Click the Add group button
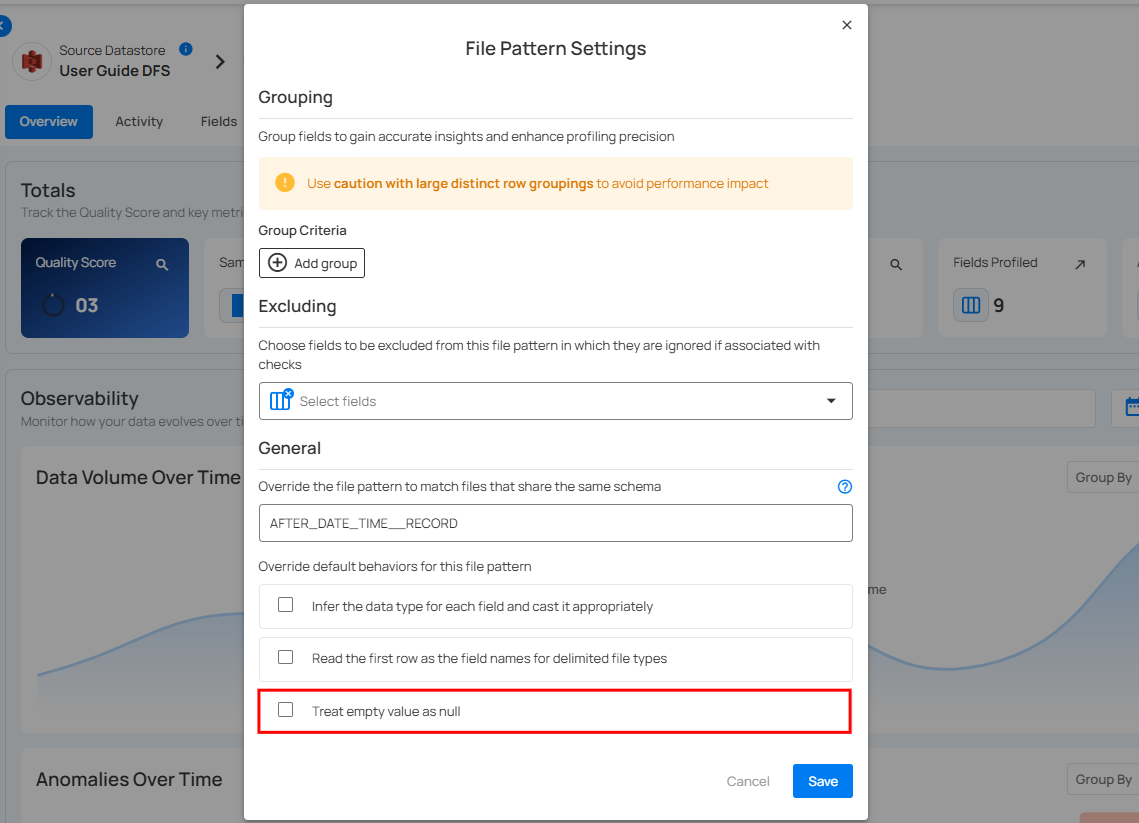Viewport: 1139px width, 823px height. 312,263
